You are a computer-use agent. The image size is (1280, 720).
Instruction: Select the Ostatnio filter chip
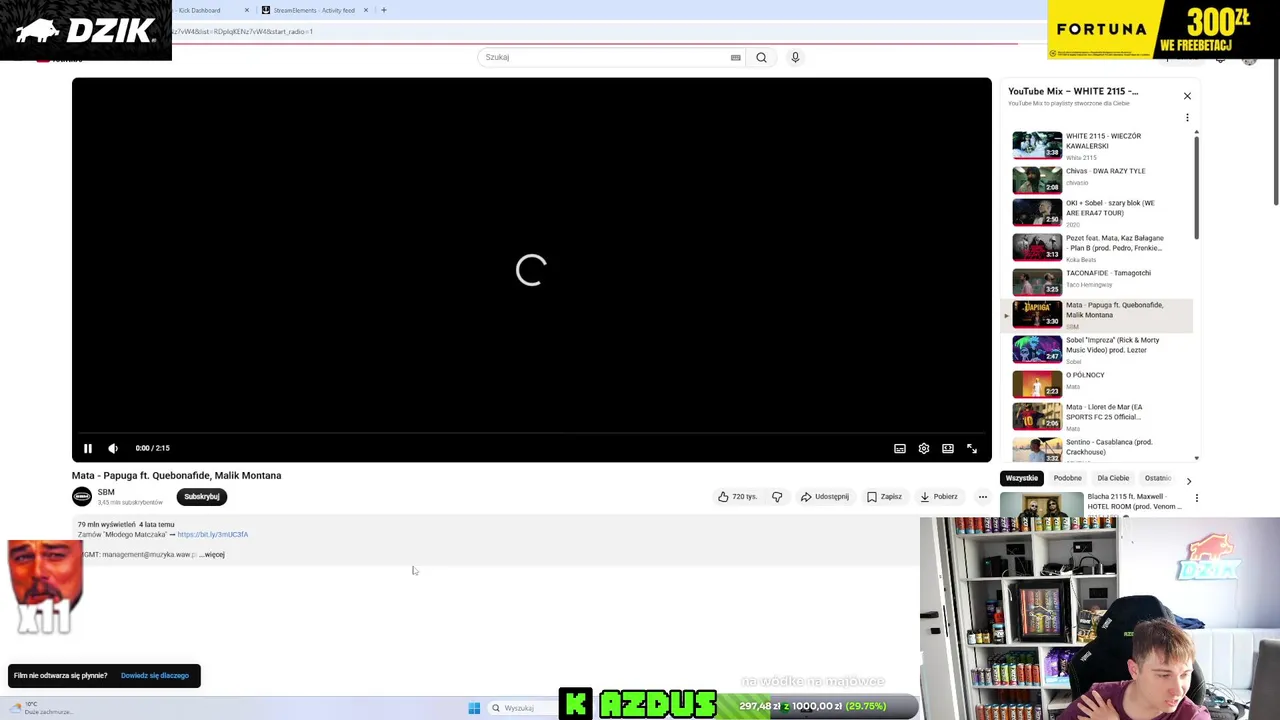(1158, 478)
